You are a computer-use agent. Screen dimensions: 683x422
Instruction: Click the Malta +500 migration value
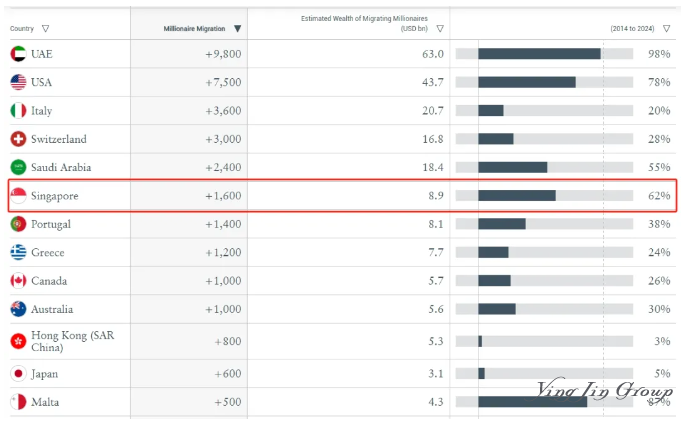[227, 402]
